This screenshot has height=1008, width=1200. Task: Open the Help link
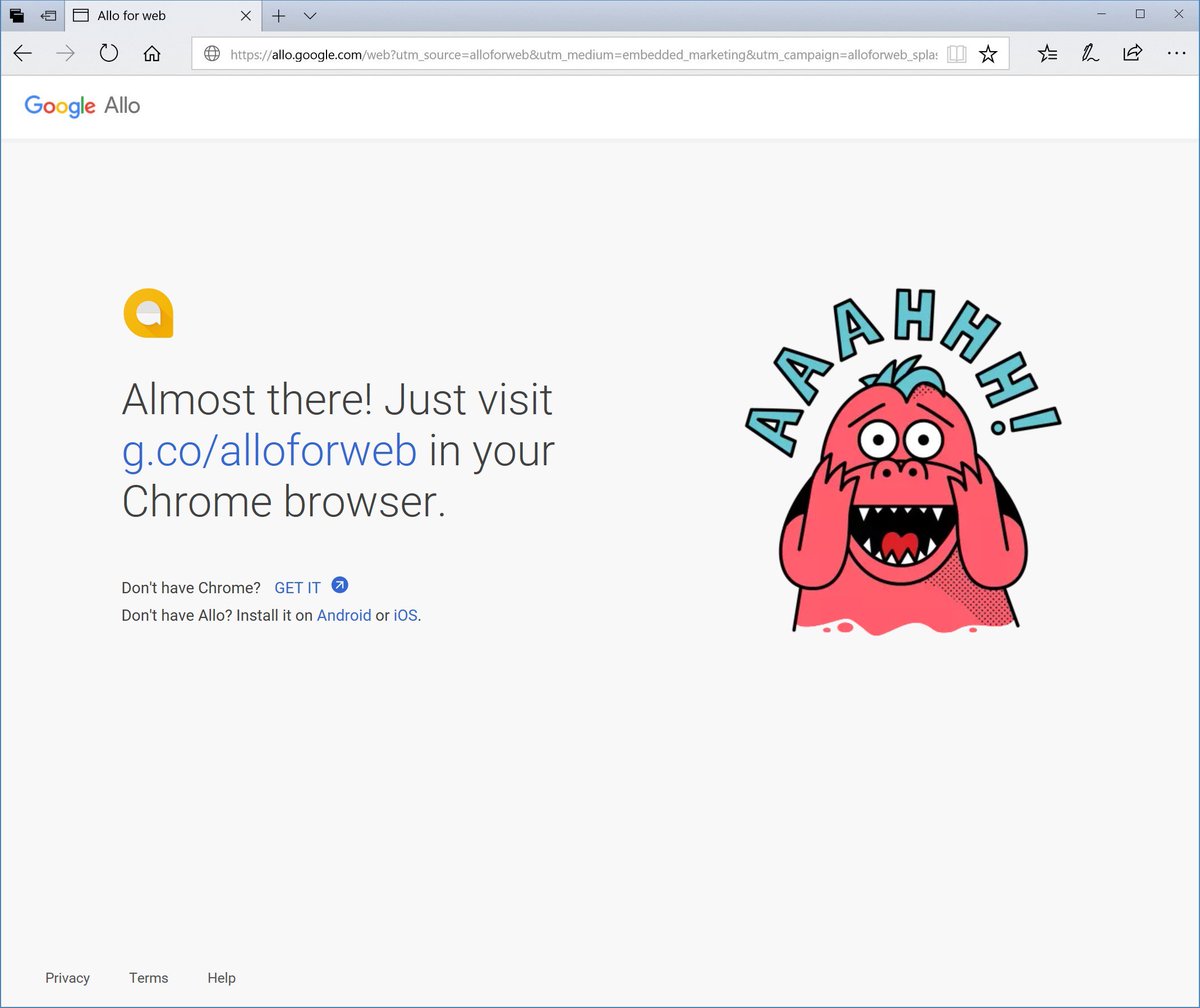[221, 978]
